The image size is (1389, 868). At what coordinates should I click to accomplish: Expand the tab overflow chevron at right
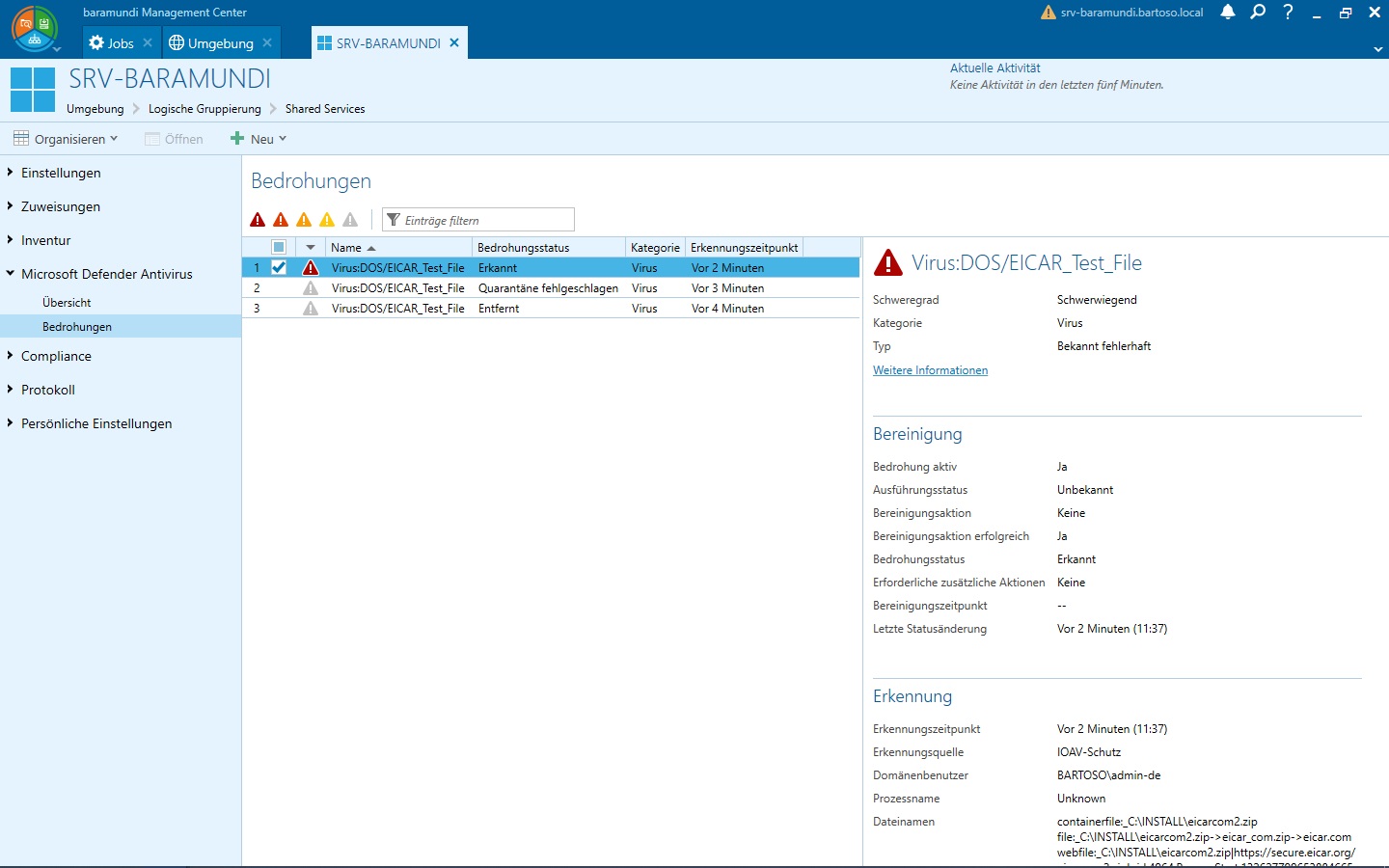pos(1377,49)
